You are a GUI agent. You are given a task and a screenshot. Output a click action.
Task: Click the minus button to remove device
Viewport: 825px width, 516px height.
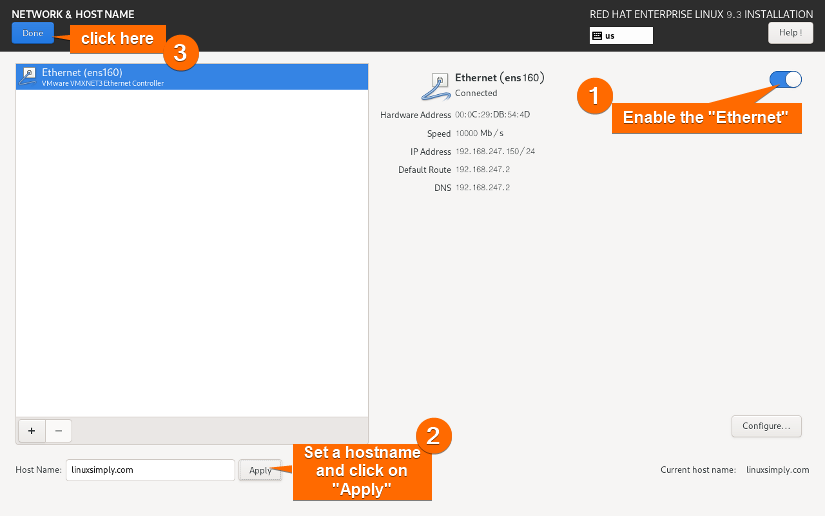pyautogui.click(x=58, y=431)
